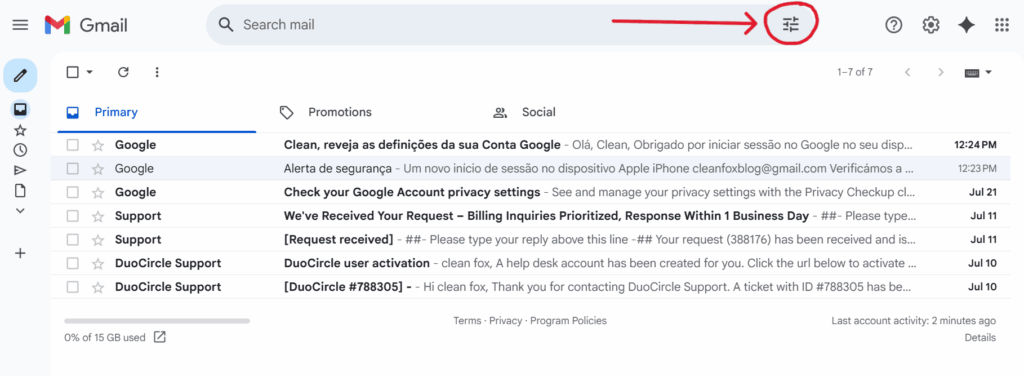Image resolution: width=1024 pixels, height=376 pixels.
Task: Switch to the Social tab
Action: (x=524, y=112)
